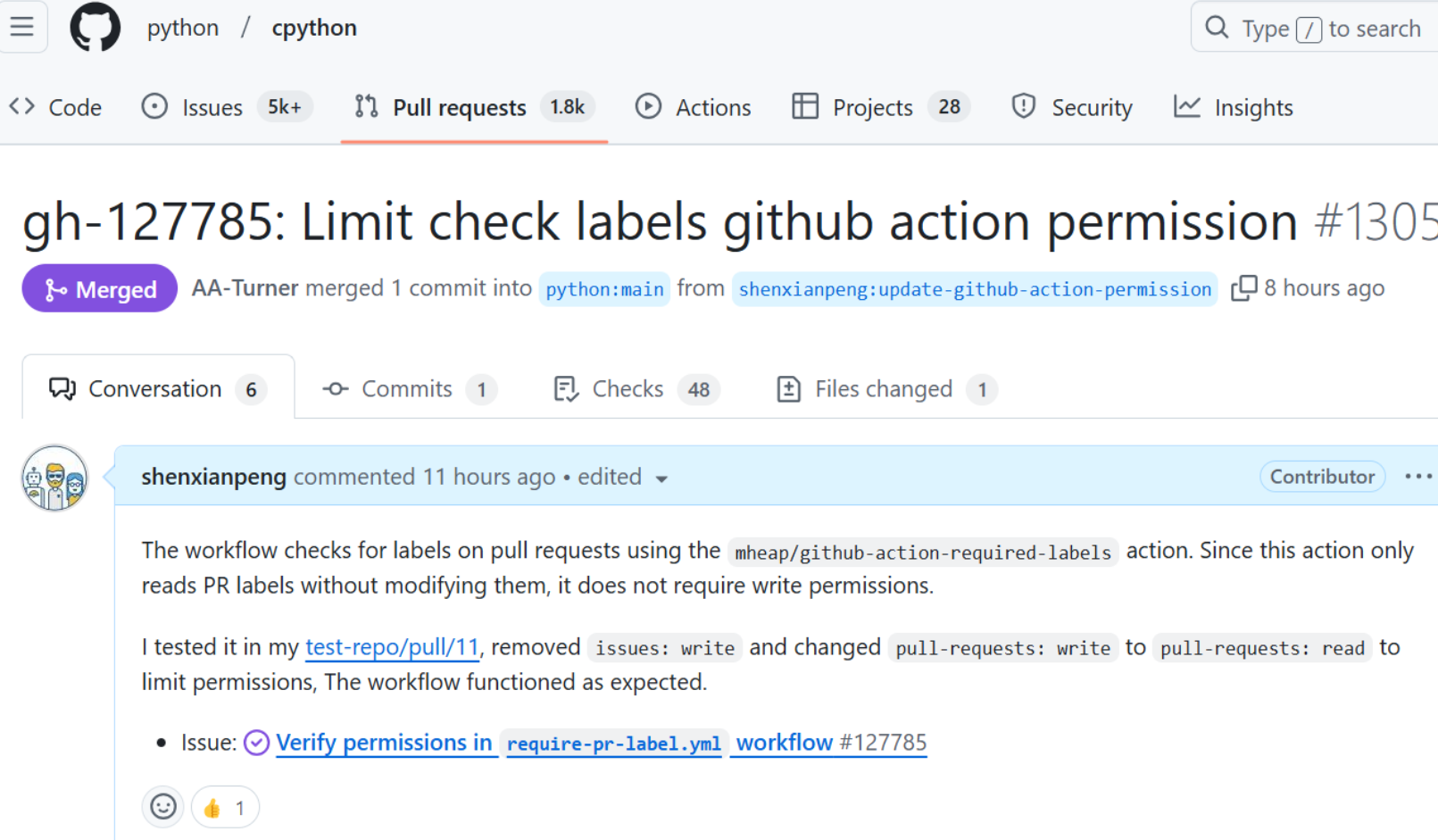Open the hamburger navigation menu
Image resolution: width=1438 pixels, height=840 pixels.
pyautogui.click(x=22, y=28)
